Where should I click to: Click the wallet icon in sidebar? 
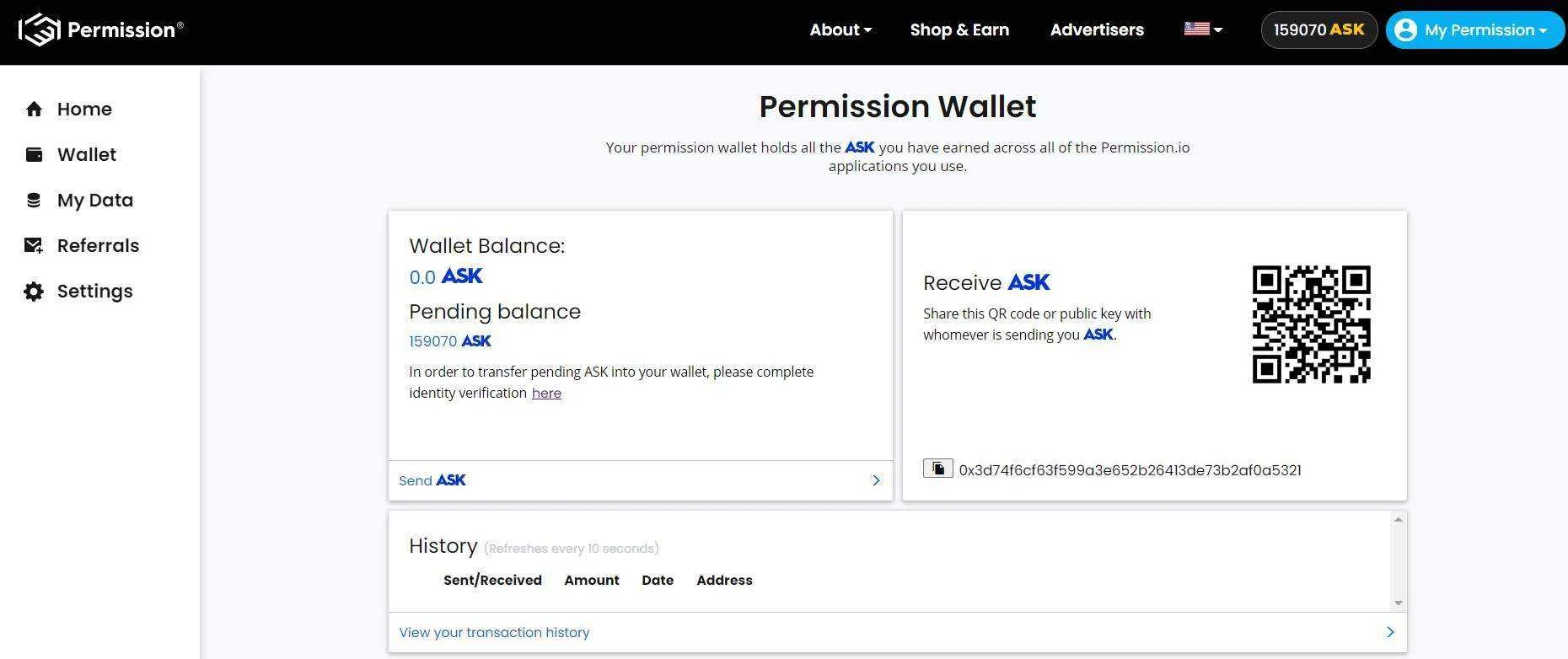point(34,154)
